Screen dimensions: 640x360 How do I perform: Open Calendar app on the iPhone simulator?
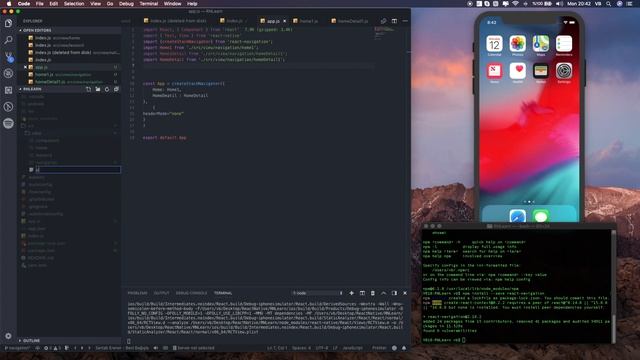(494, 44)
